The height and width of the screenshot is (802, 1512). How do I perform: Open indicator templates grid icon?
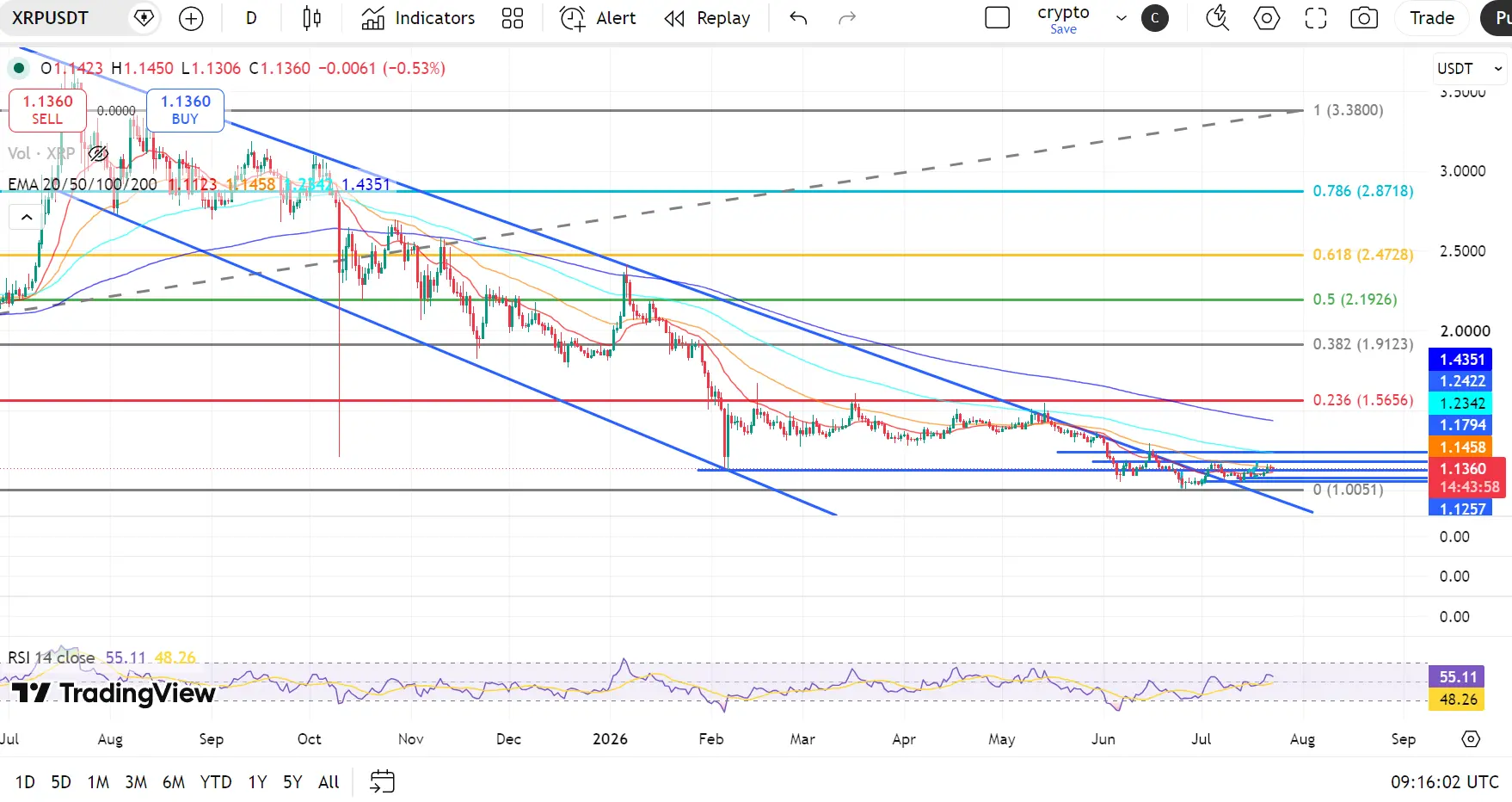(513, 18)
